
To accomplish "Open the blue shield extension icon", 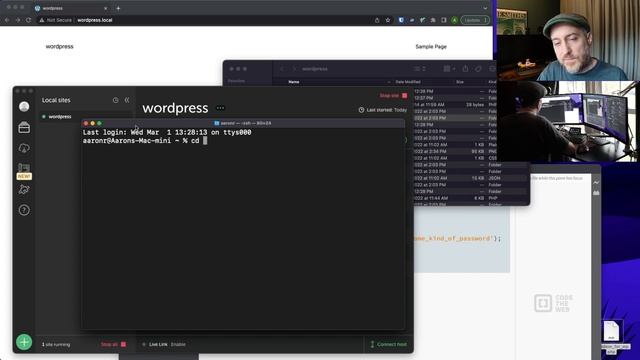I will coord(401,20).
